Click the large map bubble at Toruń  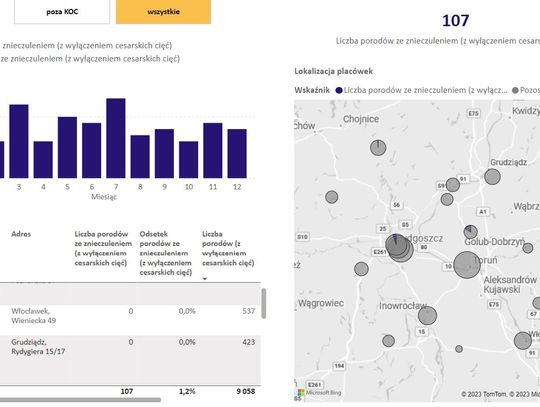pyautogui.click(x=467, y=264)
